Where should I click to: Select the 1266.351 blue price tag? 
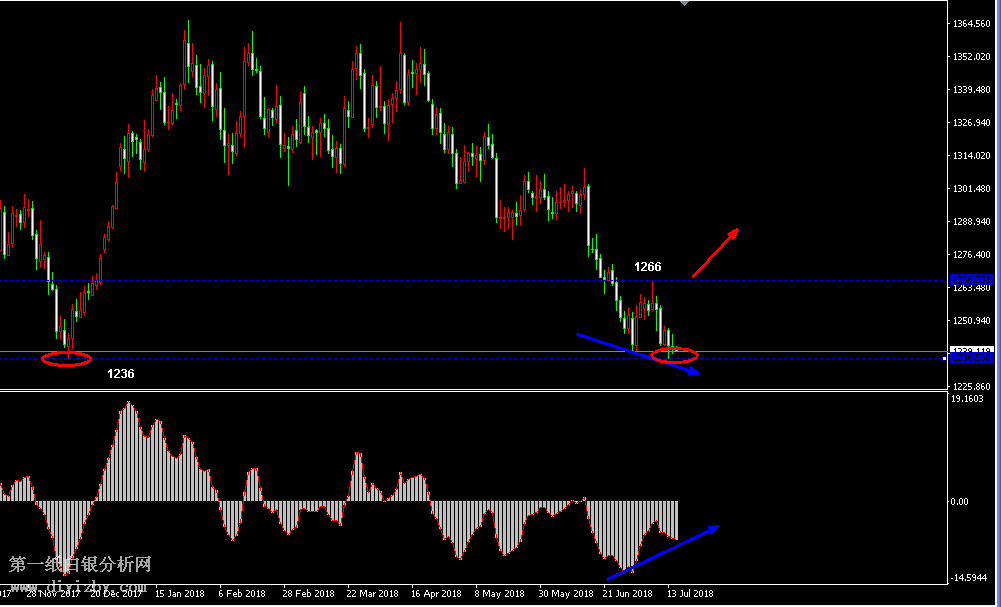[969, 279]
